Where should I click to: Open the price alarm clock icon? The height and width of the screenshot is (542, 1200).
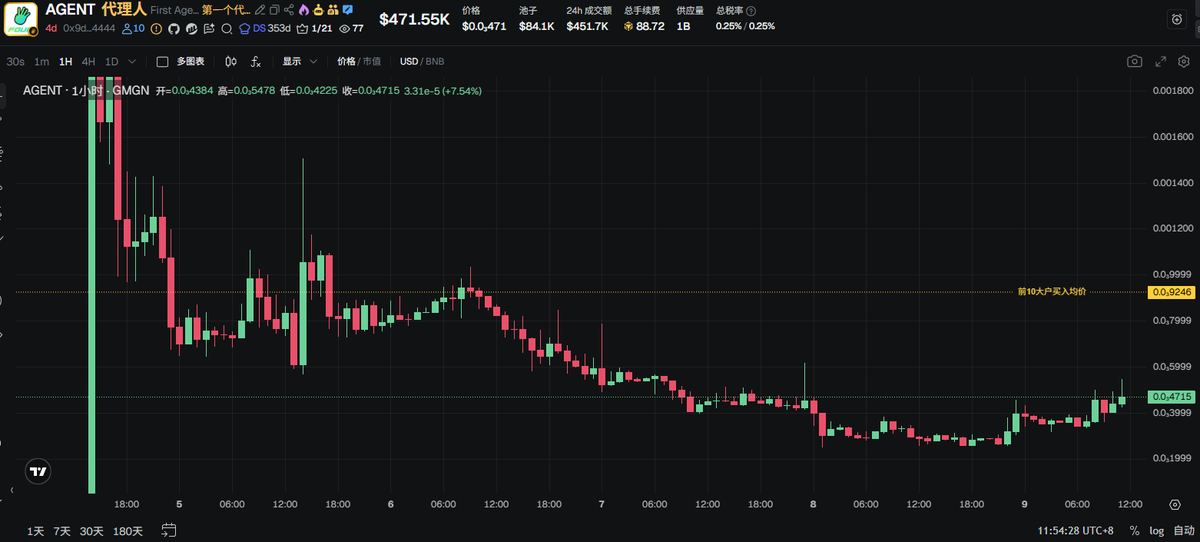1177,19
